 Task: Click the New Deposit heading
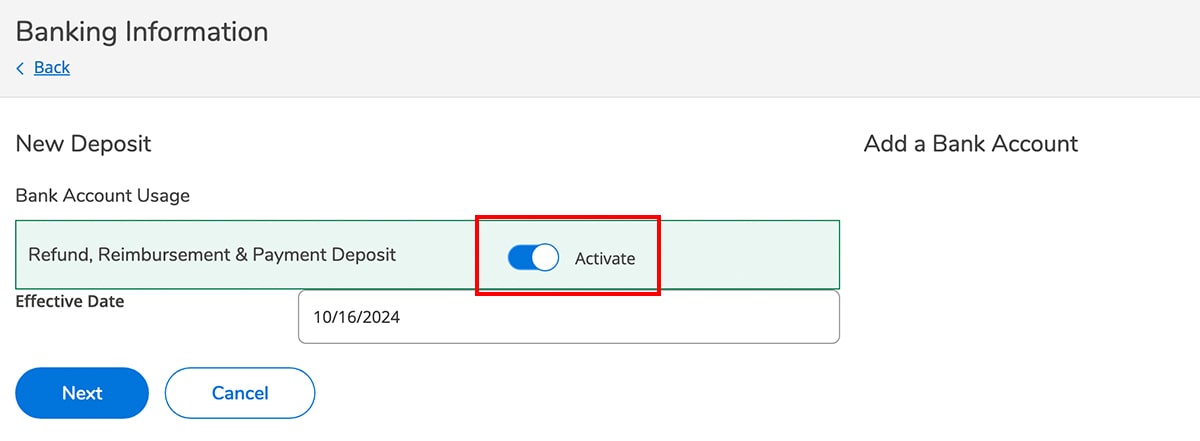(x=84, y=143)
